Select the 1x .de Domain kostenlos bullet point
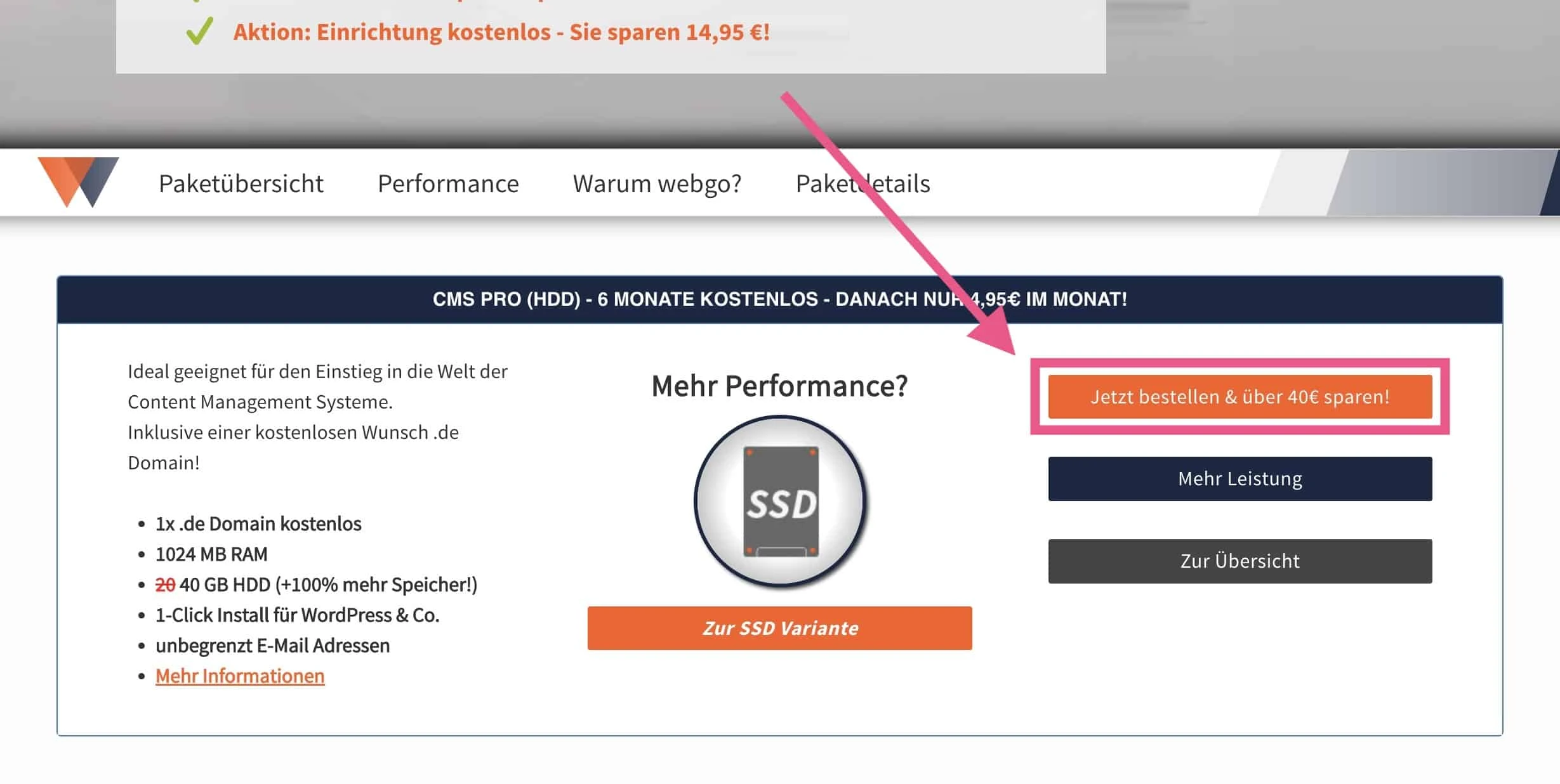This screenshot has height=784, width=1560. [x=258, y=523]
